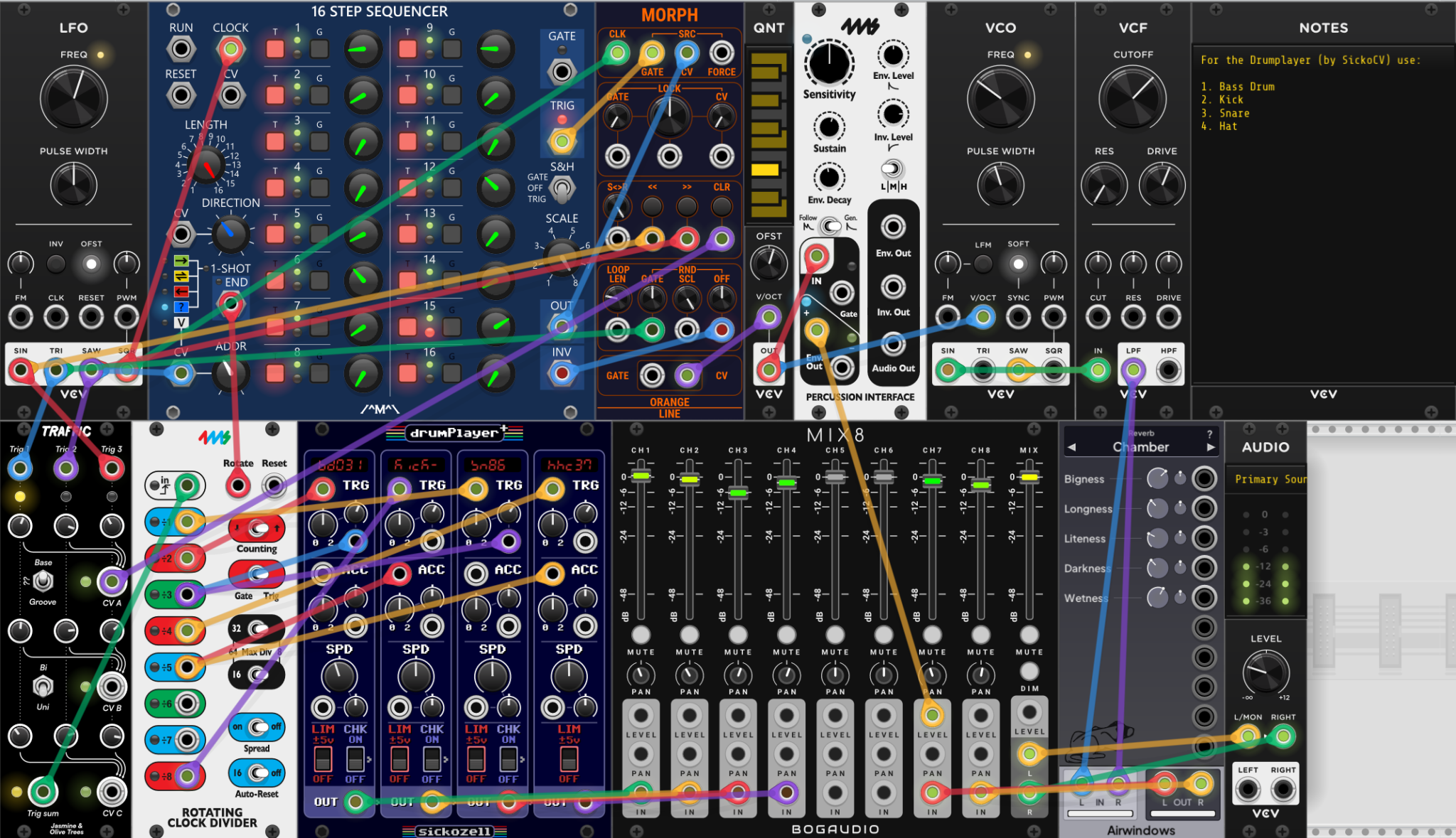Viewport: 1456px width, 838px height.
Task: Toggle the VCO SOFT sync button
Action: (x=1018, y=264)
